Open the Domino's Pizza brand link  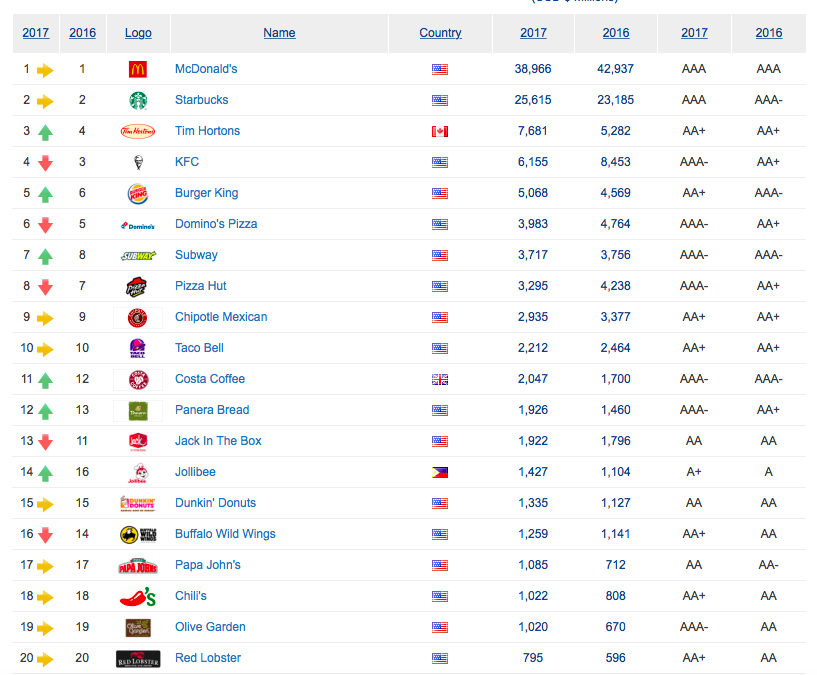tap(216, 224)
